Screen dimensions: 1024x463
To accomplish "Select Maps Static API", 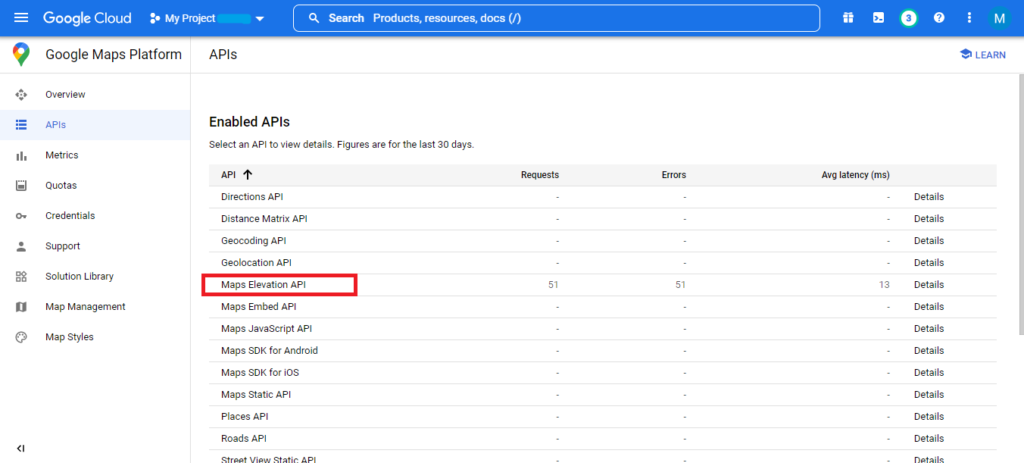I will tap(256, 394).
